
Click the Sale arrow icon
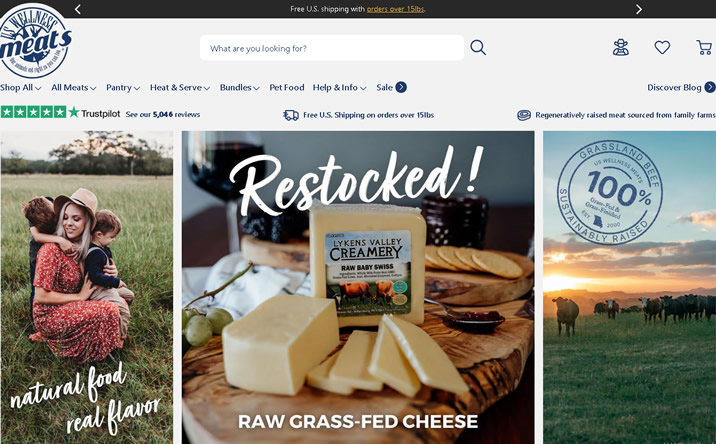pos(401,87)
